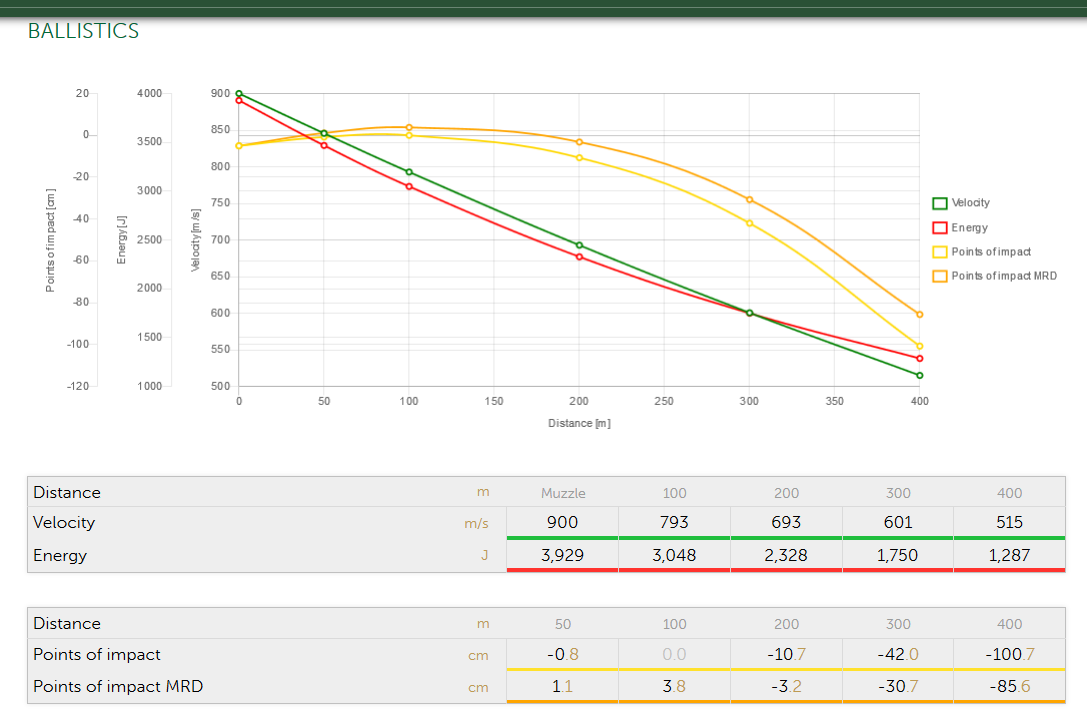Image resolution: width=1087 pixels, height=723 pixels.
Task: Select the green velocity point at 400 m
Action: point(920,375)
